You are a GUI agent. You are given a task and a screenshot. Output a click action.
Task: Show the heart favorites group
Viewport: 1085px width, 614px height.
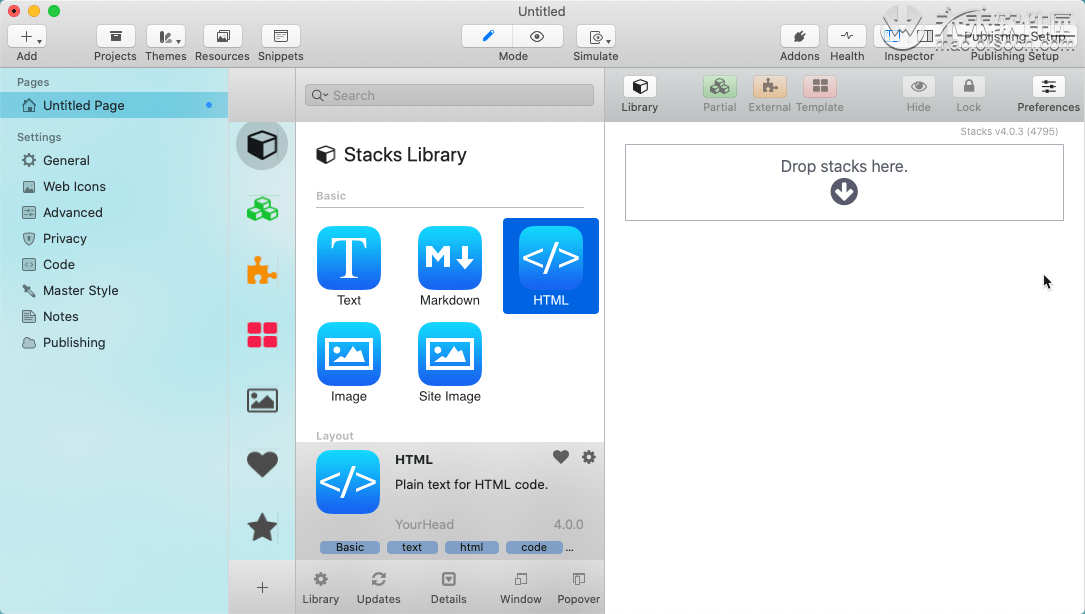pos(262,464)
